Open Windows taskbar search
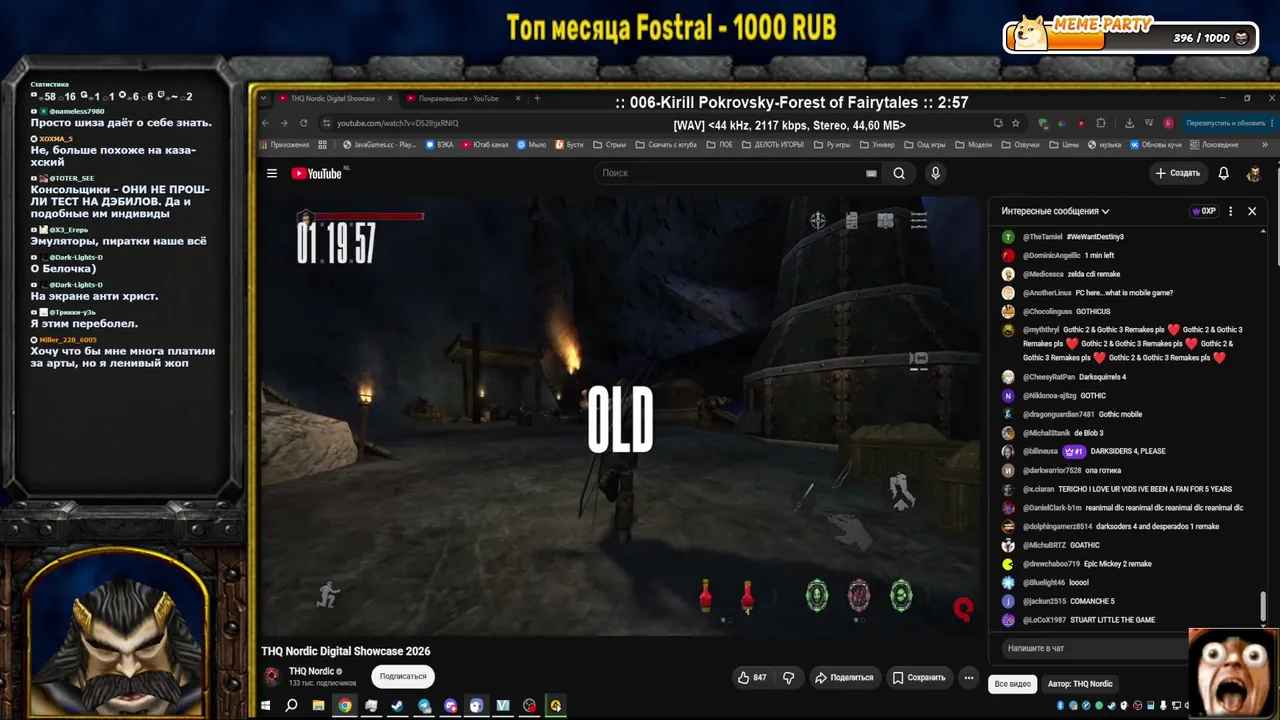Screen dimensions: 1280x720 click(x=291, y=705)
